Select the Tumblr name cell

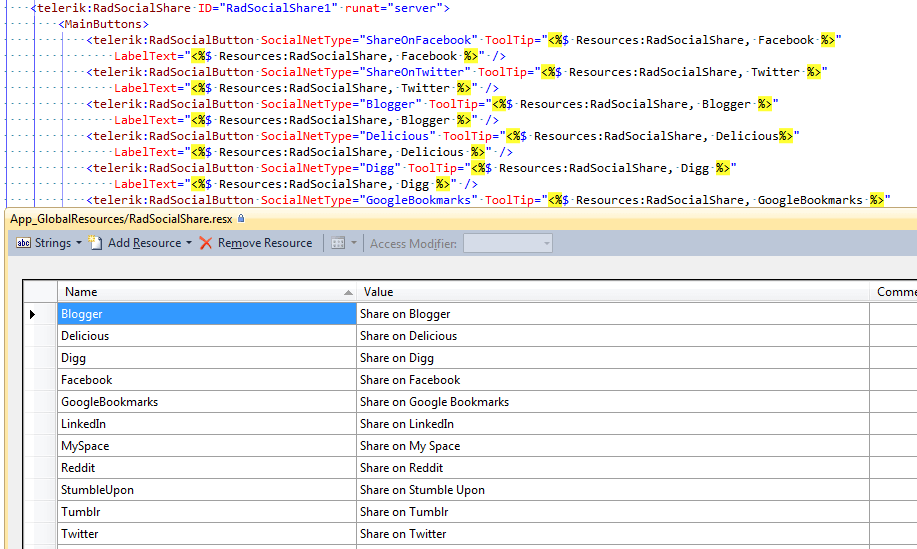click(x=206, y=512)
